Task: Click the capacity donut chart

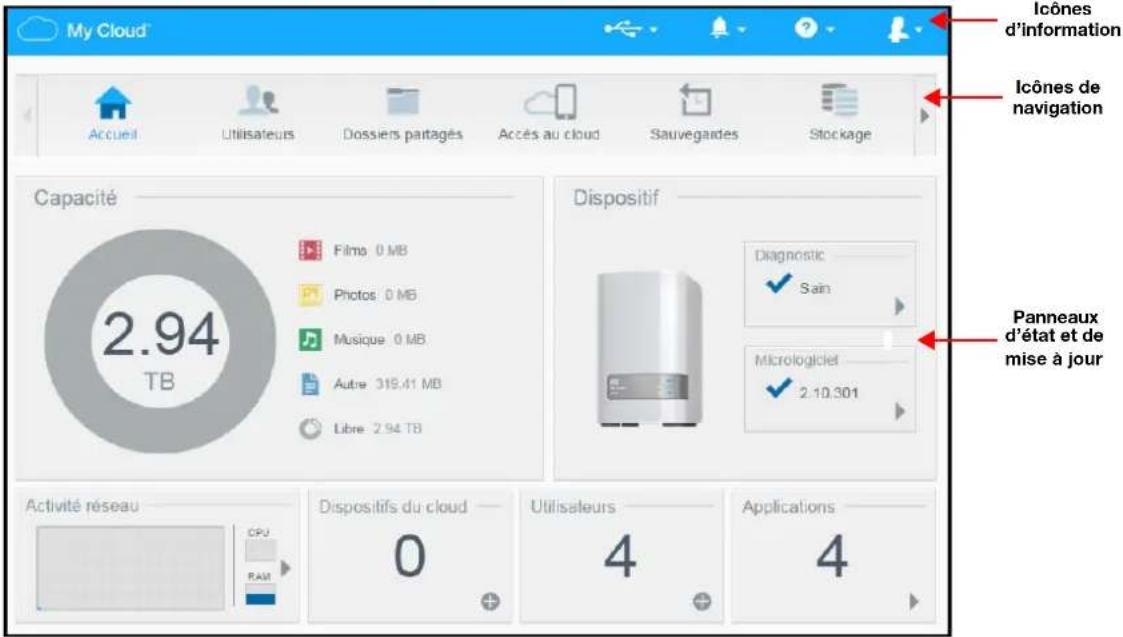Action: 160,341
